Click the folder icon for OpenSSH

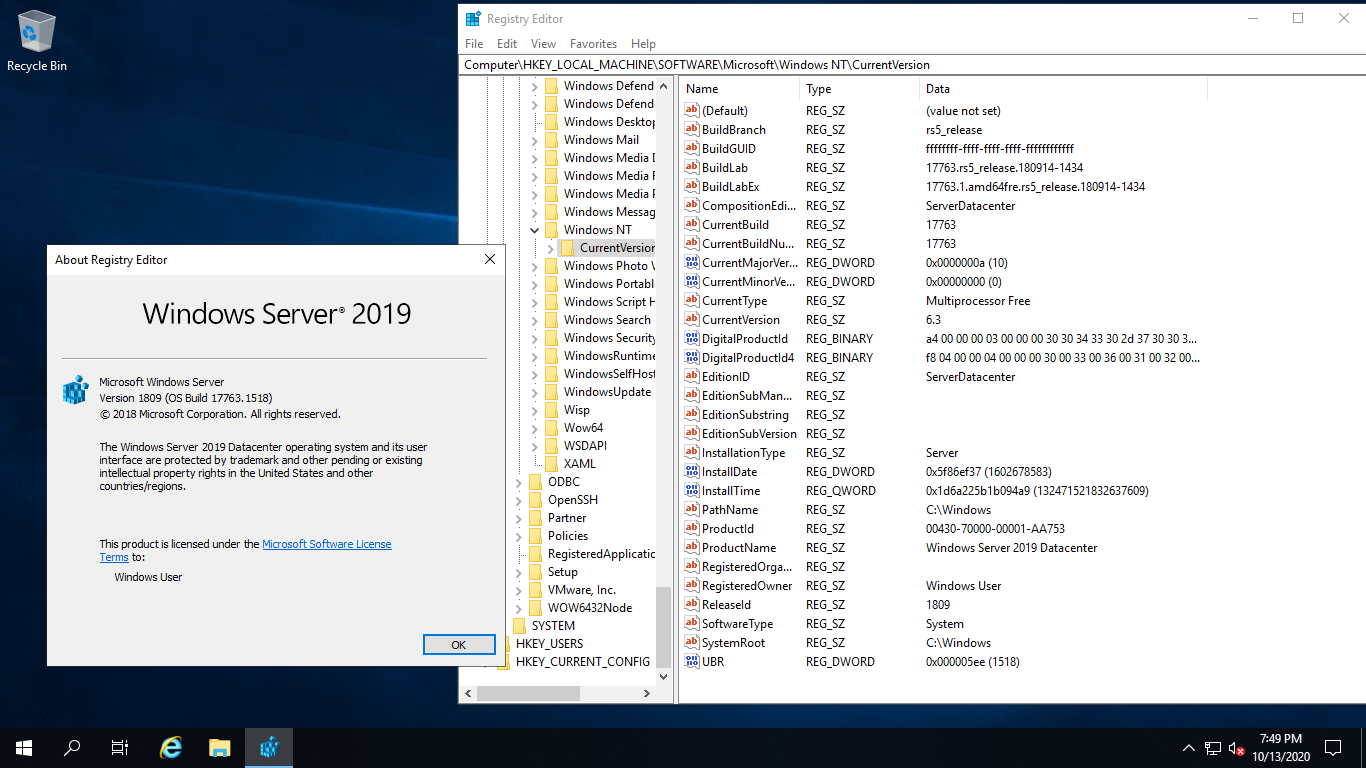pos(535,500)
